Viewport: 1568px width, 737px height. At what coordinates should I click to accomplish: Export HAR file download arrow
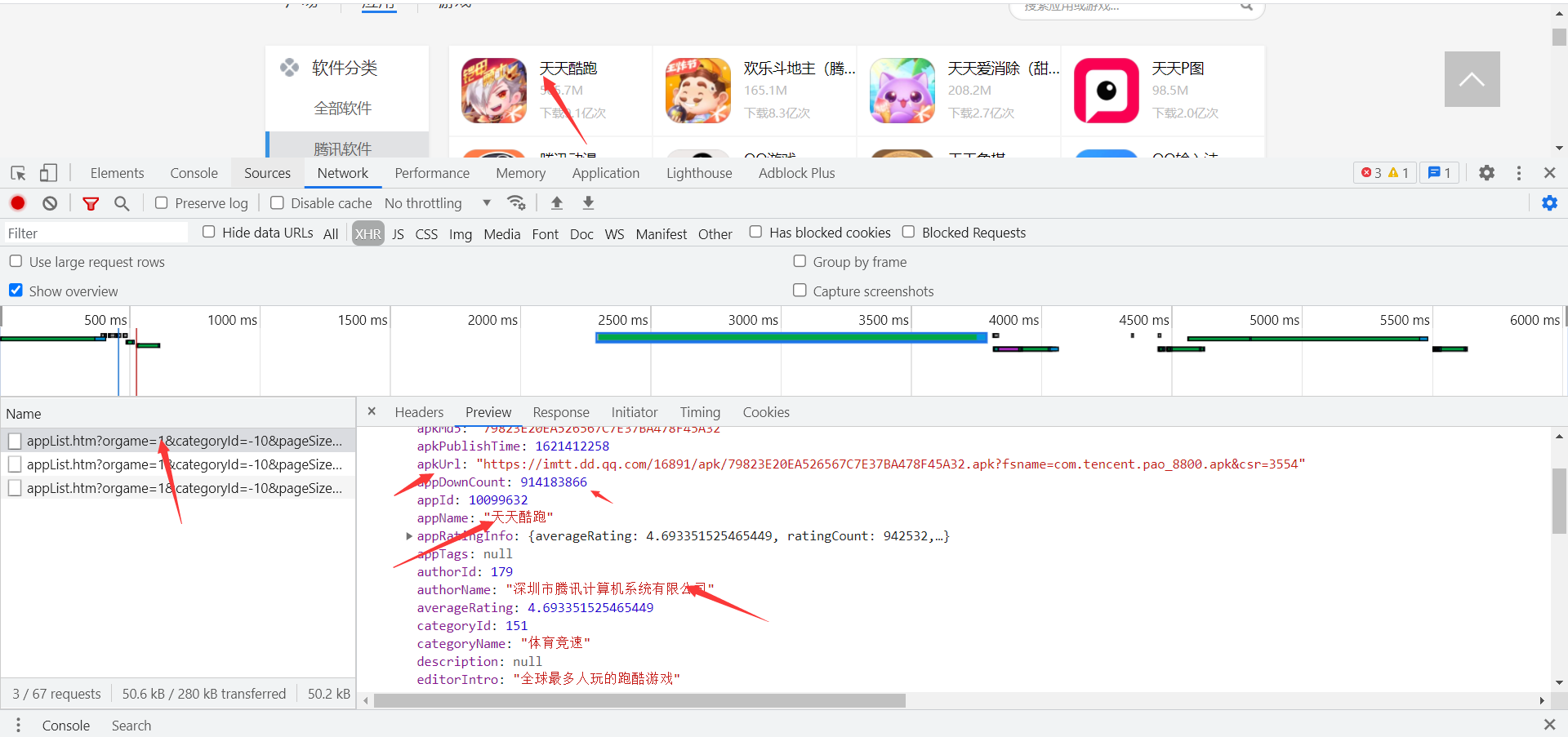[x=588, y=202]
